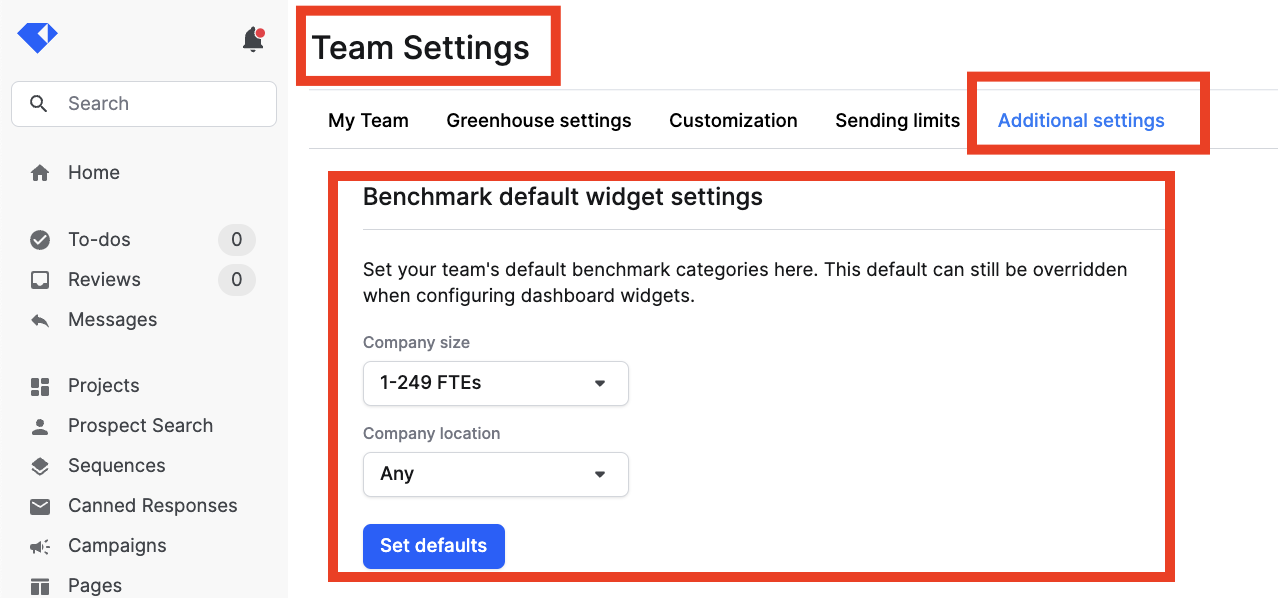Click the Home house icon
Screen dimensions: 1278x598
[40, 173]
